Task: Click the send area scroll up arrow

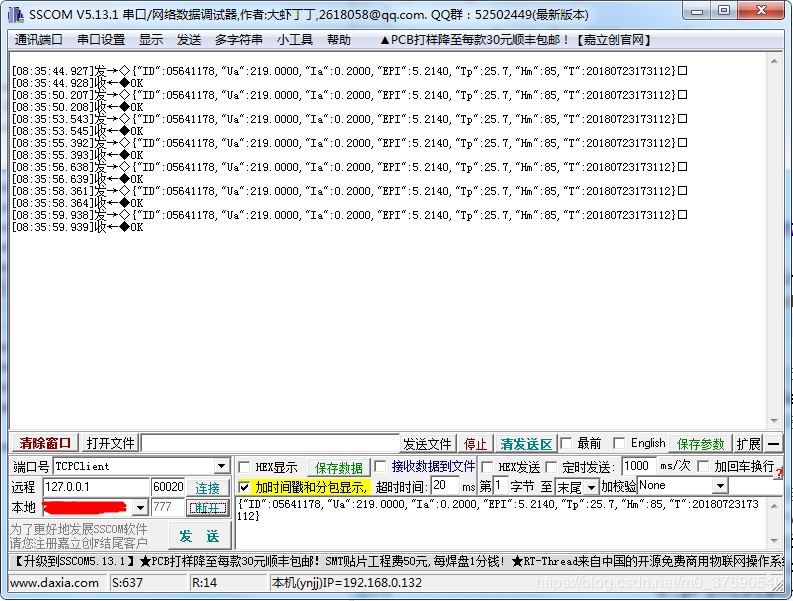Action: click(x=774, y=505)
